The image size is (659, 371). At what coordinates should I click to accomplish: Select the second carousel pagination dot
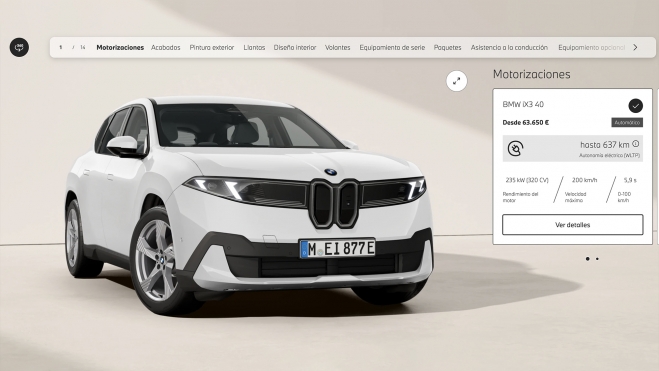(x=597, y=259)
